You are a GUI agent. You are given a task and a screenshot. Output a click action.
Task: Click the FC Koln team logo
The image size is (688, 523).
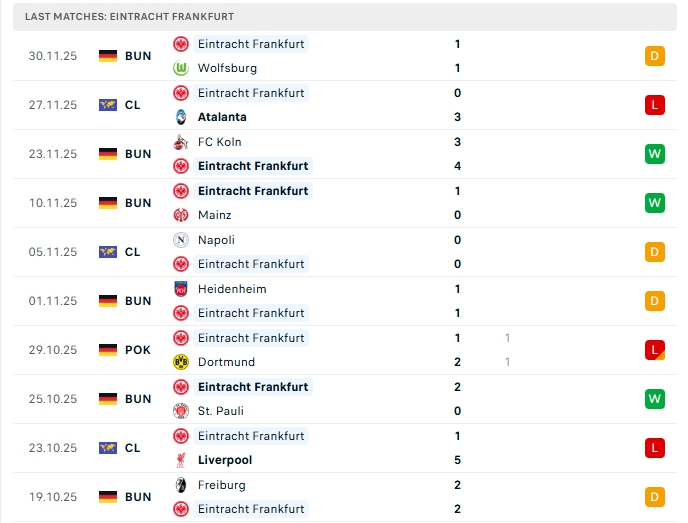(x=181, y=142)
